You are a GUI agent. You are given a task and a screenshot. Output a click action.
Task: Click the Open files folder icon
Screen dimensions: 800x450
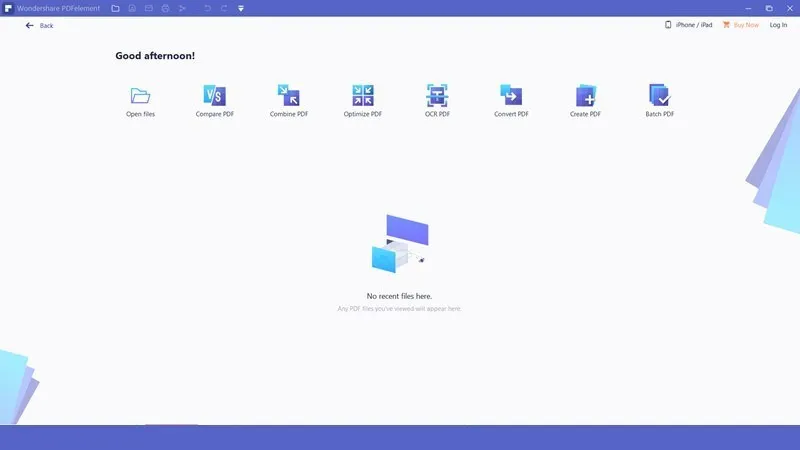point(140,96)
